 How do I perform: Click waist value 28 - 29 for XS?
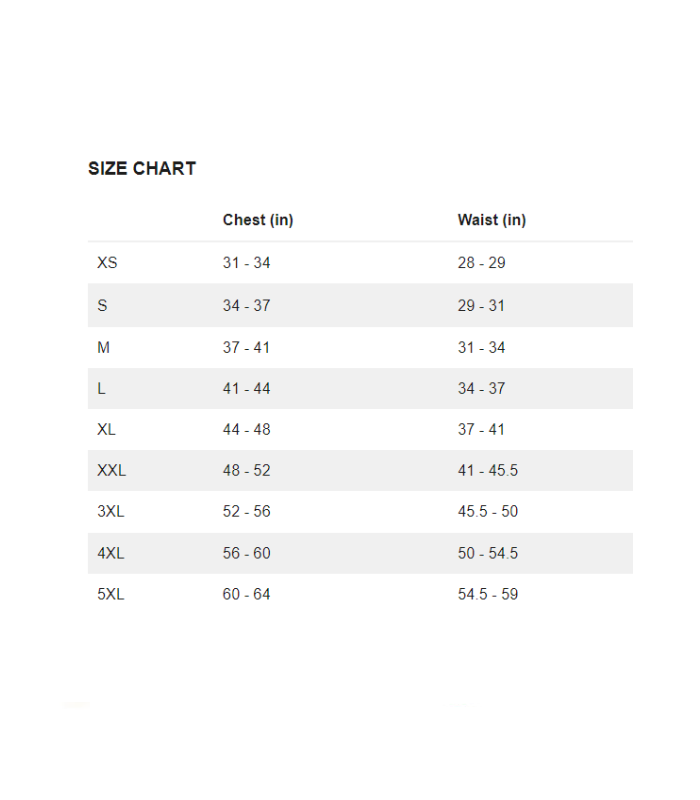click(481, 263)
